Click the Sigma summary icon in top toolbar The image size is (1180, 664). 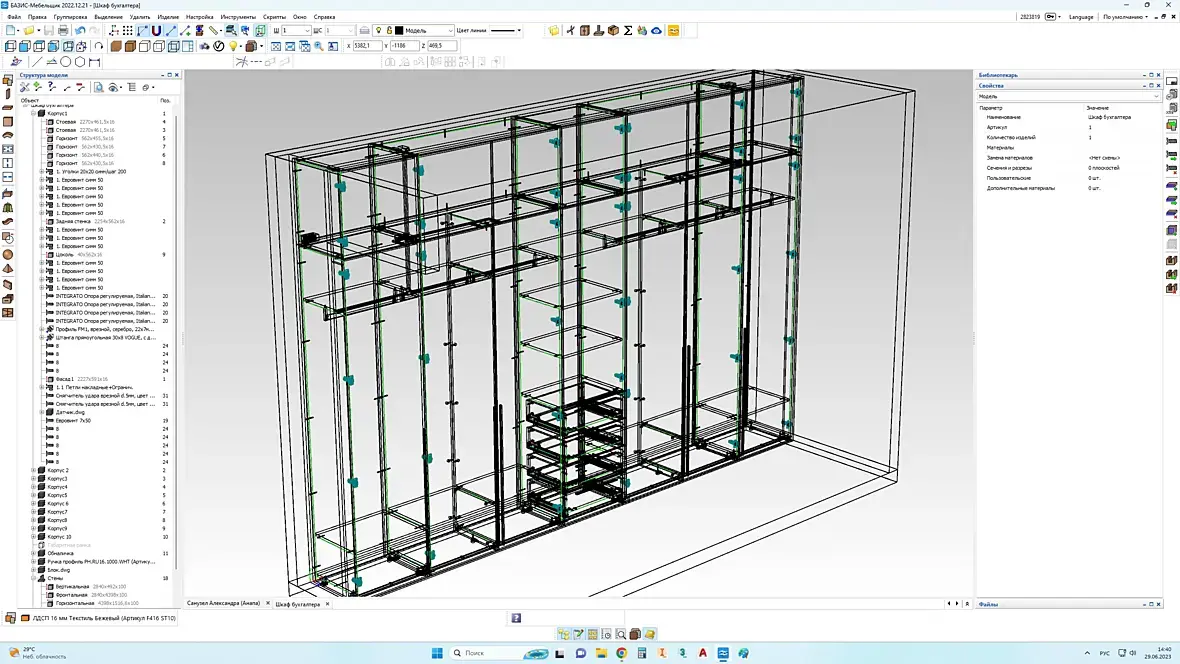628,30
